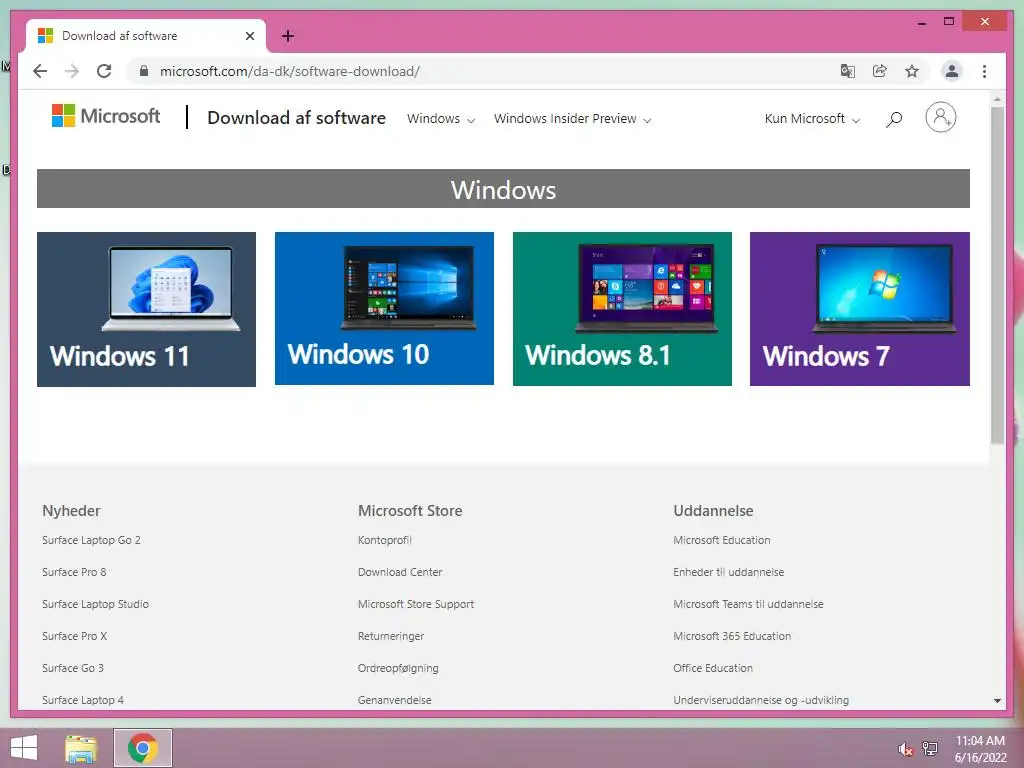Open the Chrome profile avatar

pyautogui.click(x=952, y=71)
